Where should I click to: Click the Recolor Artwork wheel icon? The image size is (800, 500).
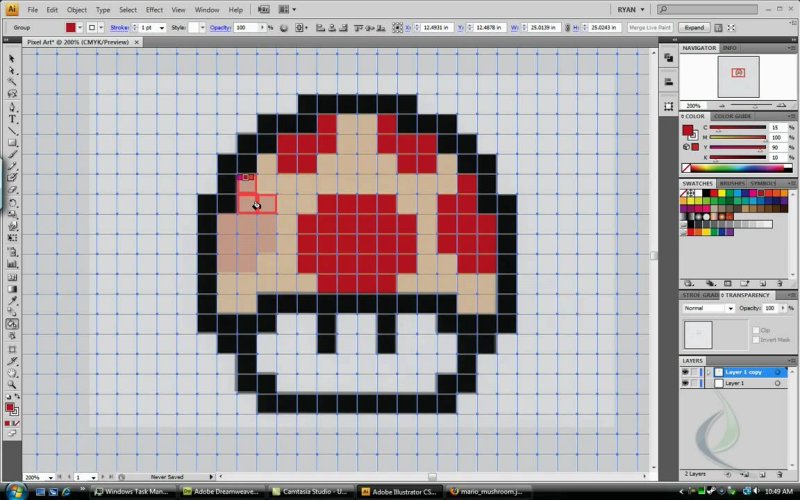click(x=284, y=28)
